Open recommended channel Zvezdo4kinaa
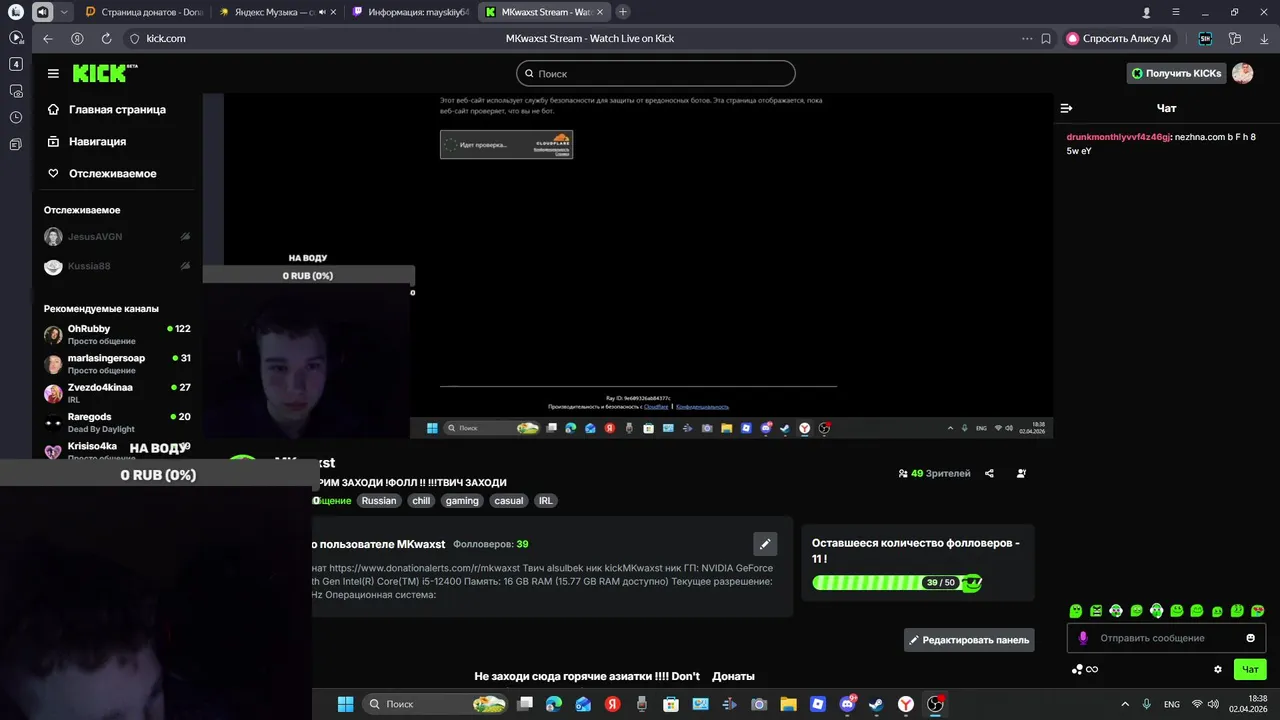The width and height of the screenshot is (1280, 720). pos(118,393)
